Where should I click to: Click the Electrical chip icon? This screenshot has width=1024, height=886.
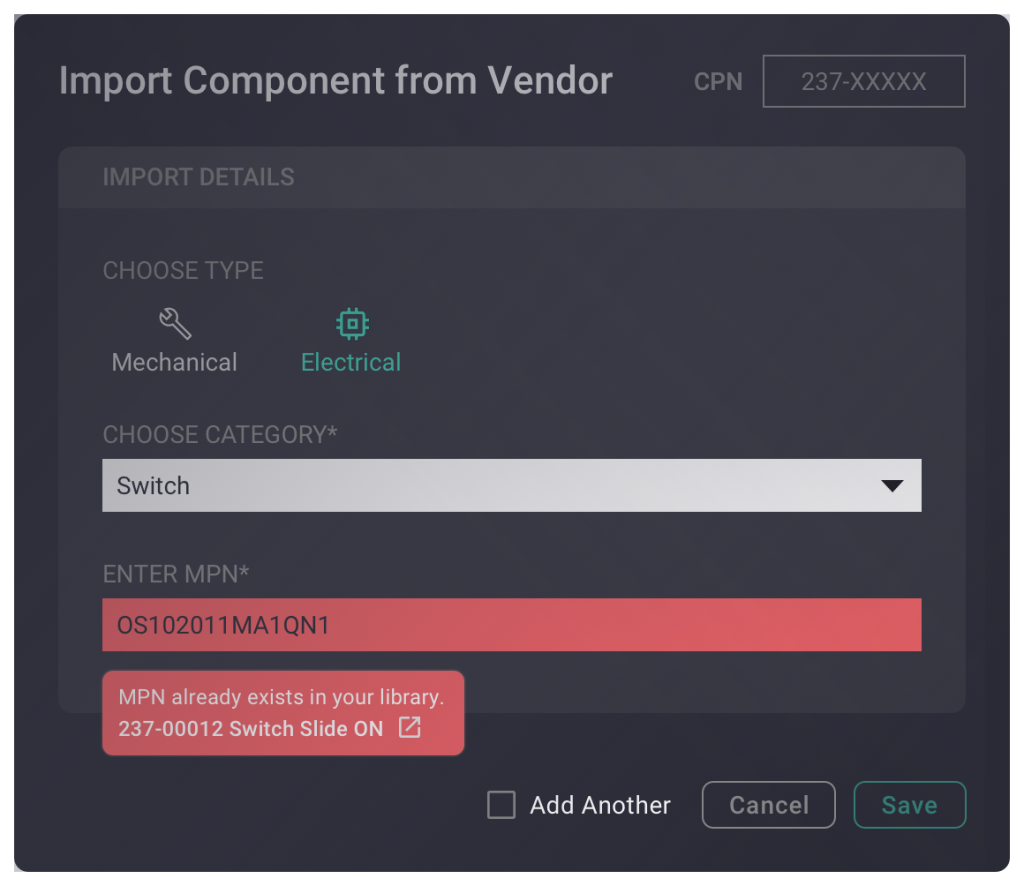click(x=351, y=323)
